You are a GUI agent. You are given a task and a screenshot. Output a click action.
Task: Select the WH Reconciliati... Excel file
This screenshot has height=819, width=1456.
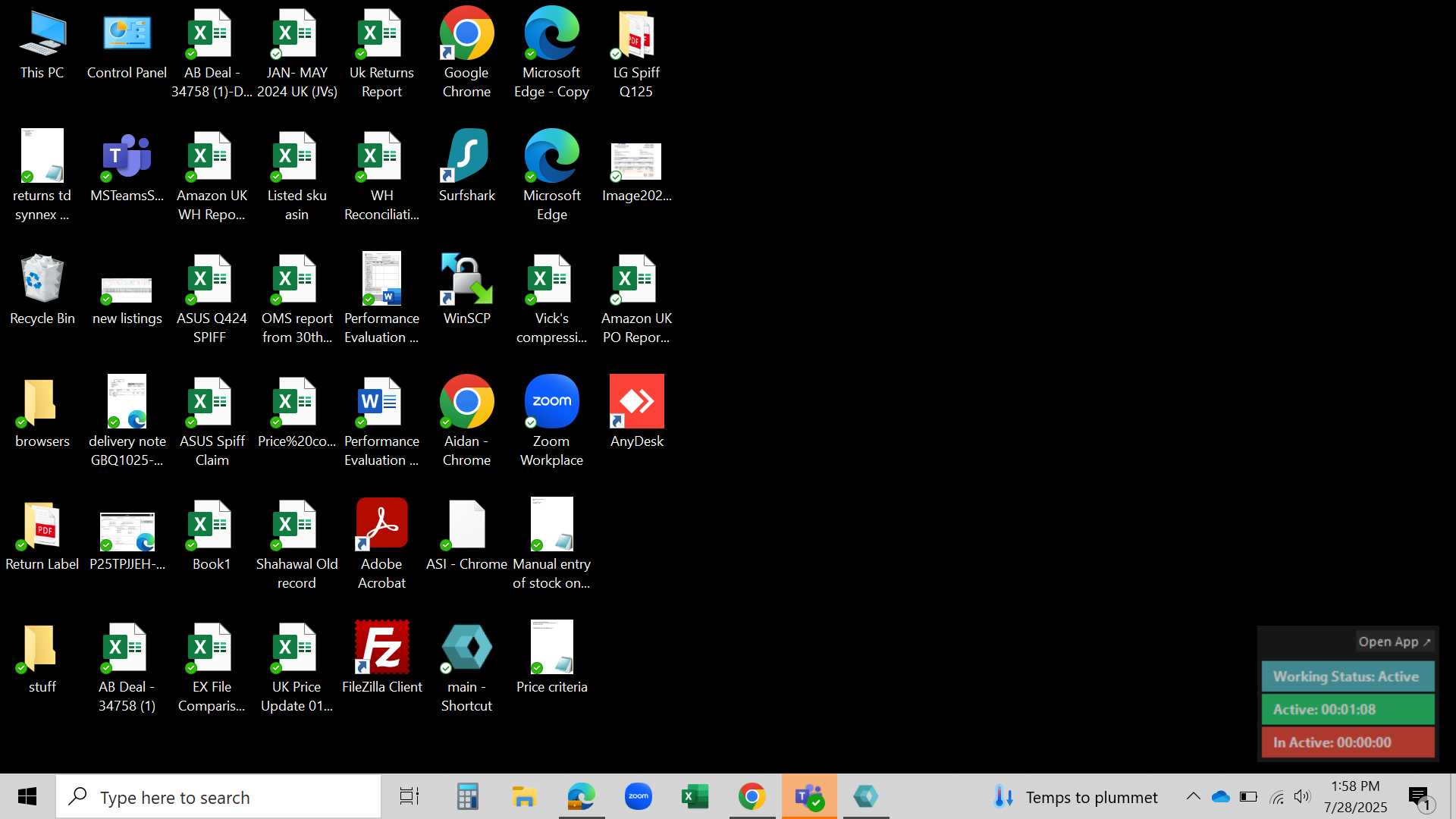tap(381, 176)
